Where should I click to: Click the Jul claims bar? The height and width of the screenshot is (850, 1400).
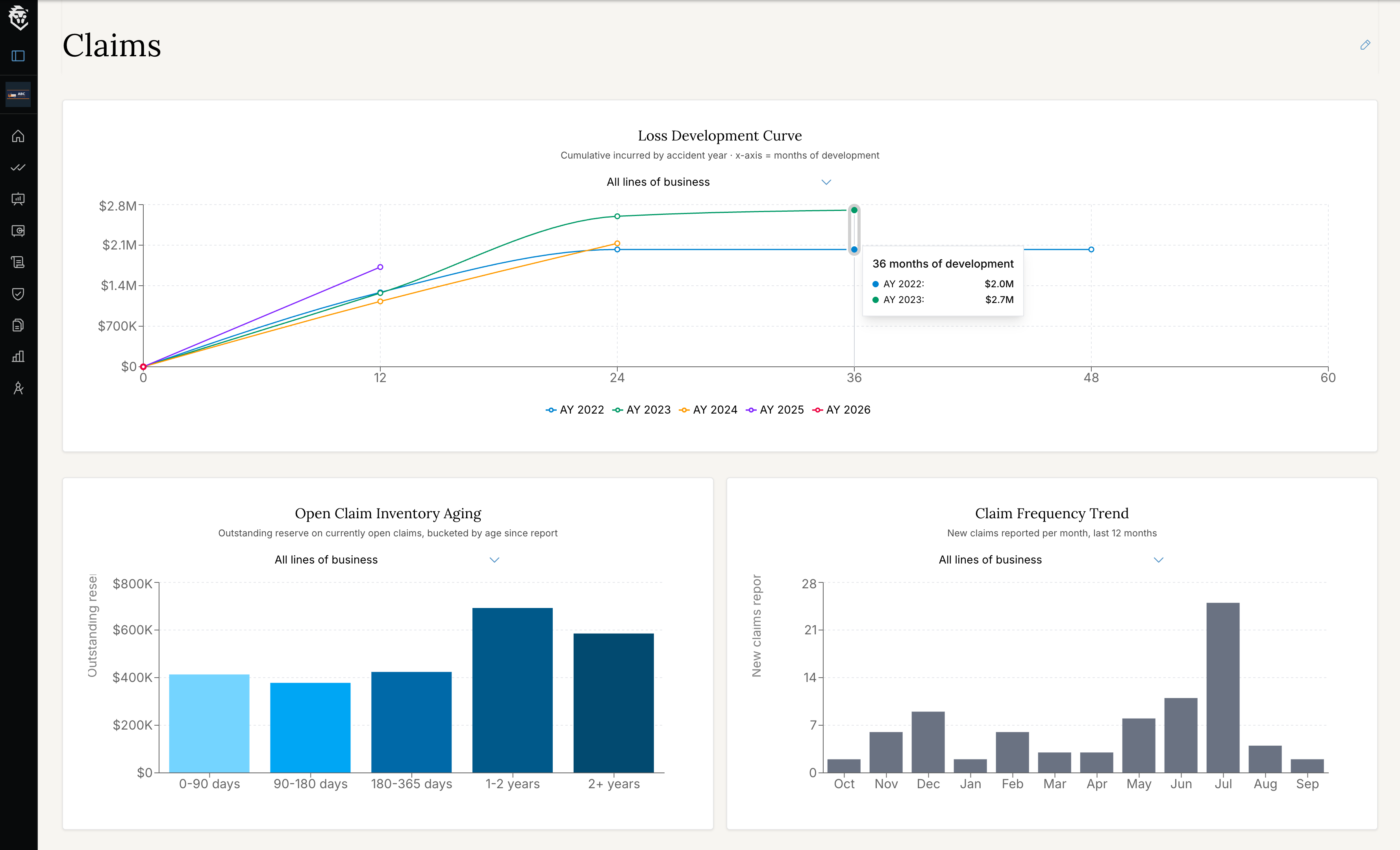(1223, 687)
